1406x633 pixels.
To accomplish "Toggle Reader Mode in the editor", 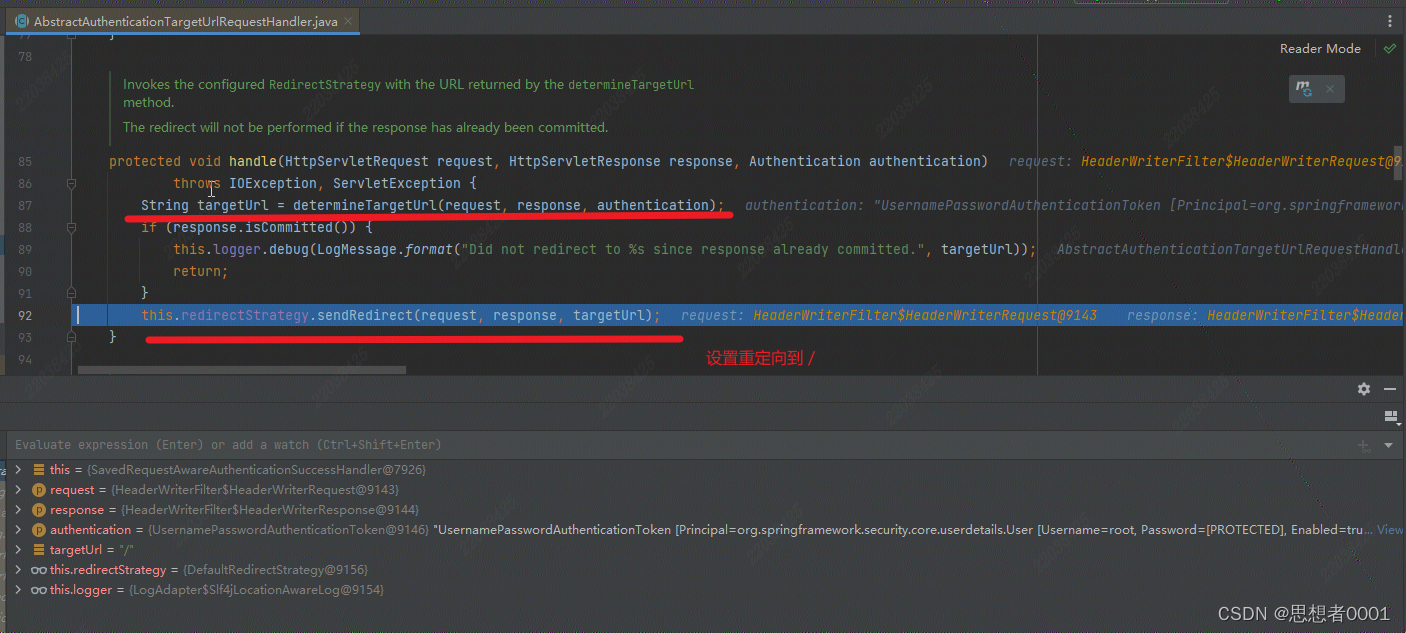I will pos(1320,48).
